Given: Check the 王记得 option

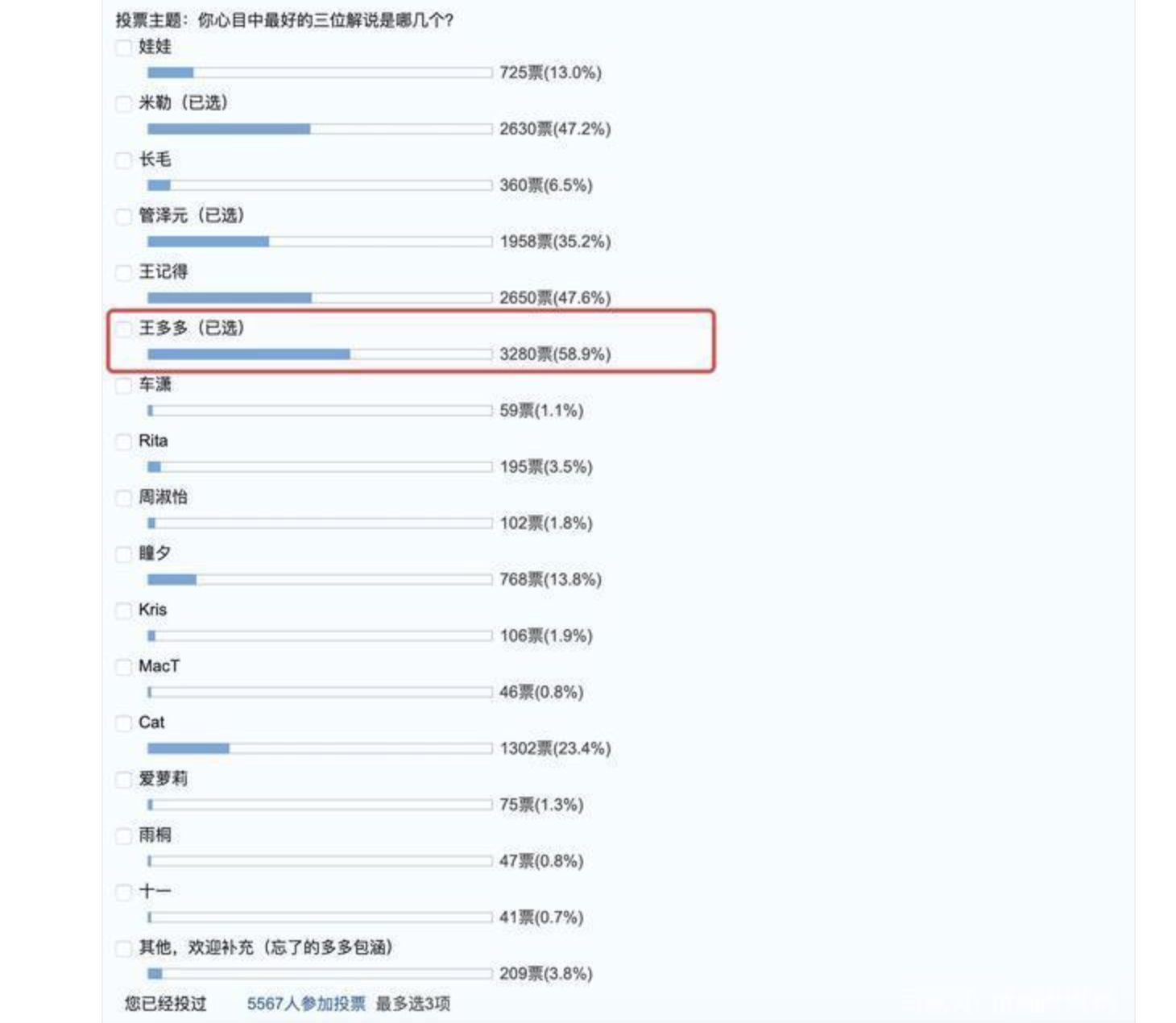Looking at the screenshot, I should pos(123,273).
